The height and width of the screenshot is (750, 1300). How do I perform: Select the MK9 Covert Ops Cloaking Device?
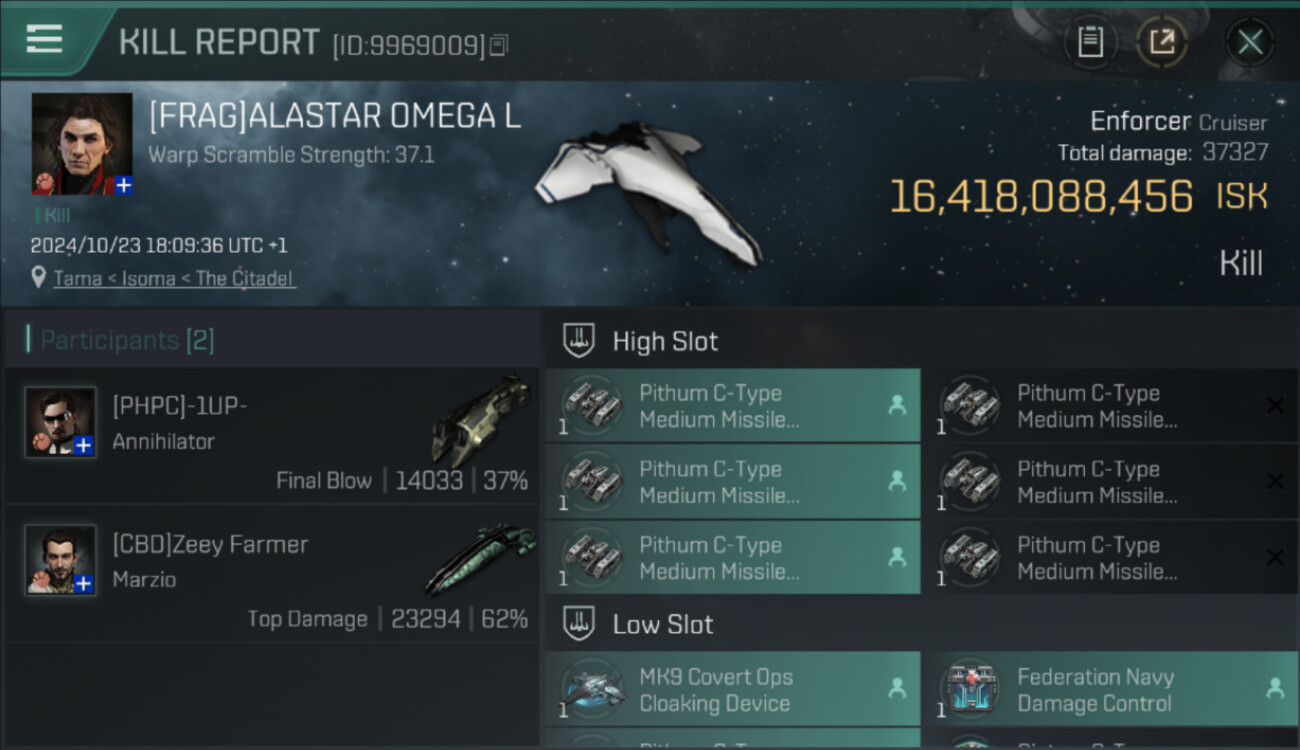pyautogui.click(x=733, y=689)
